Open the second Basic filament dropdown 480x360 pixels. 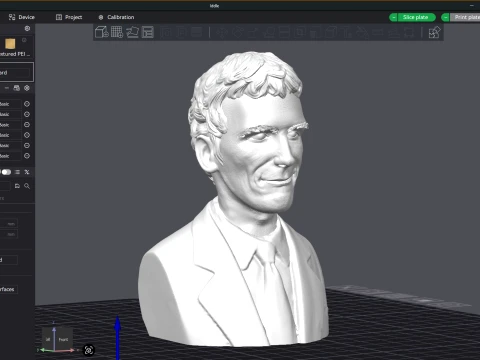[x=10, y=114]
